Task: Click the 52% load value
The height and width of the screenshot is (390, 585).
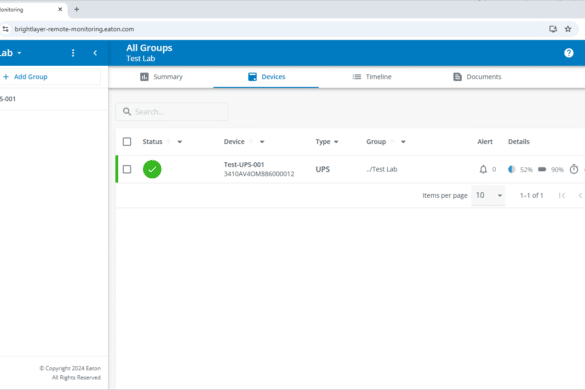Action: pyautogui.click(x=526, y=170)
